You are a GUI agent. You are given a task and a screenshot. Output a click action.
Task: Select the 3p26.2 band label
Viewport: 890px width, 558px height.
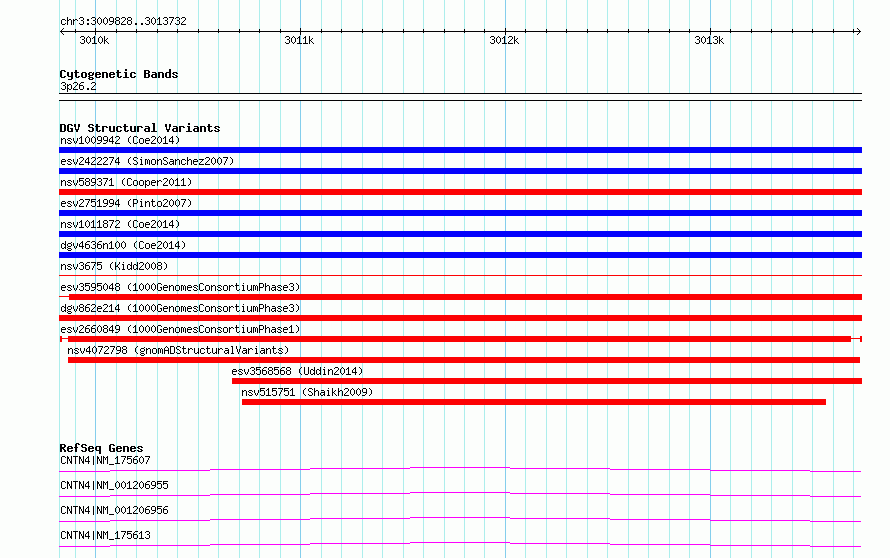tap(78, 86)
